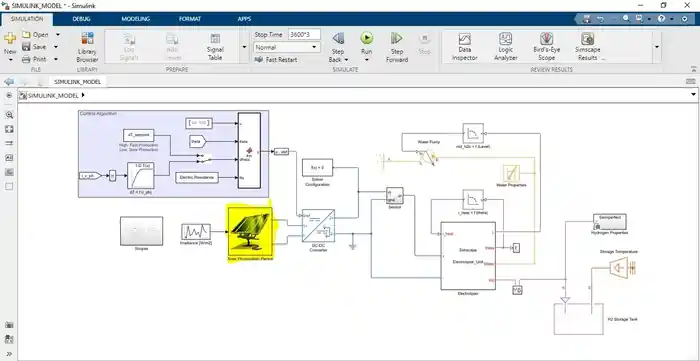Open the address bar dropdown at far right
The width and height of the screenshot is (700, 361).
click(x=693, y=95)
